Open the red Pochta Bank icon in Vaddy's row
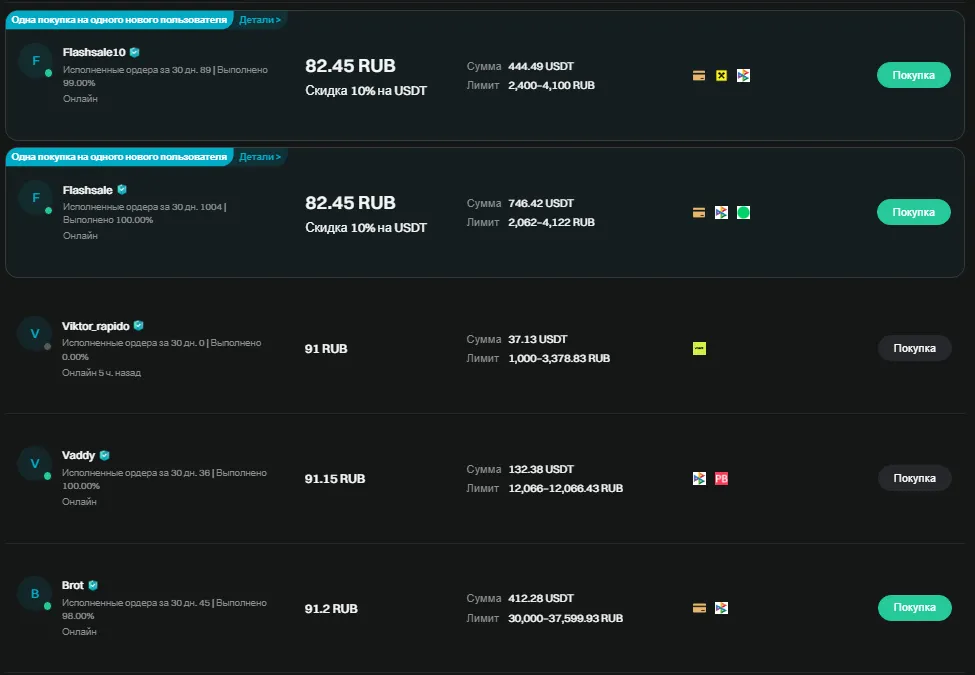Screen dimensions: 975x675 (719, 478)
